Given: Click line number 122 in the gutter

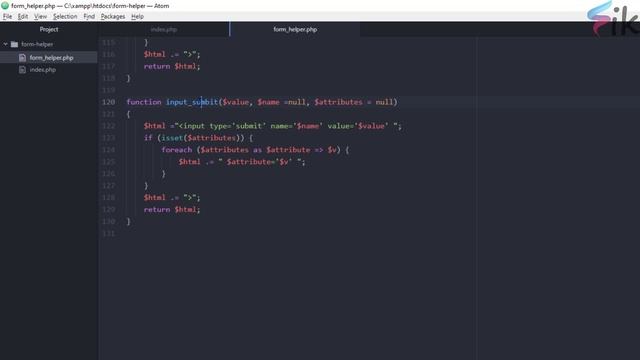Looking at the screenshot, I should [x=109, y=126].
